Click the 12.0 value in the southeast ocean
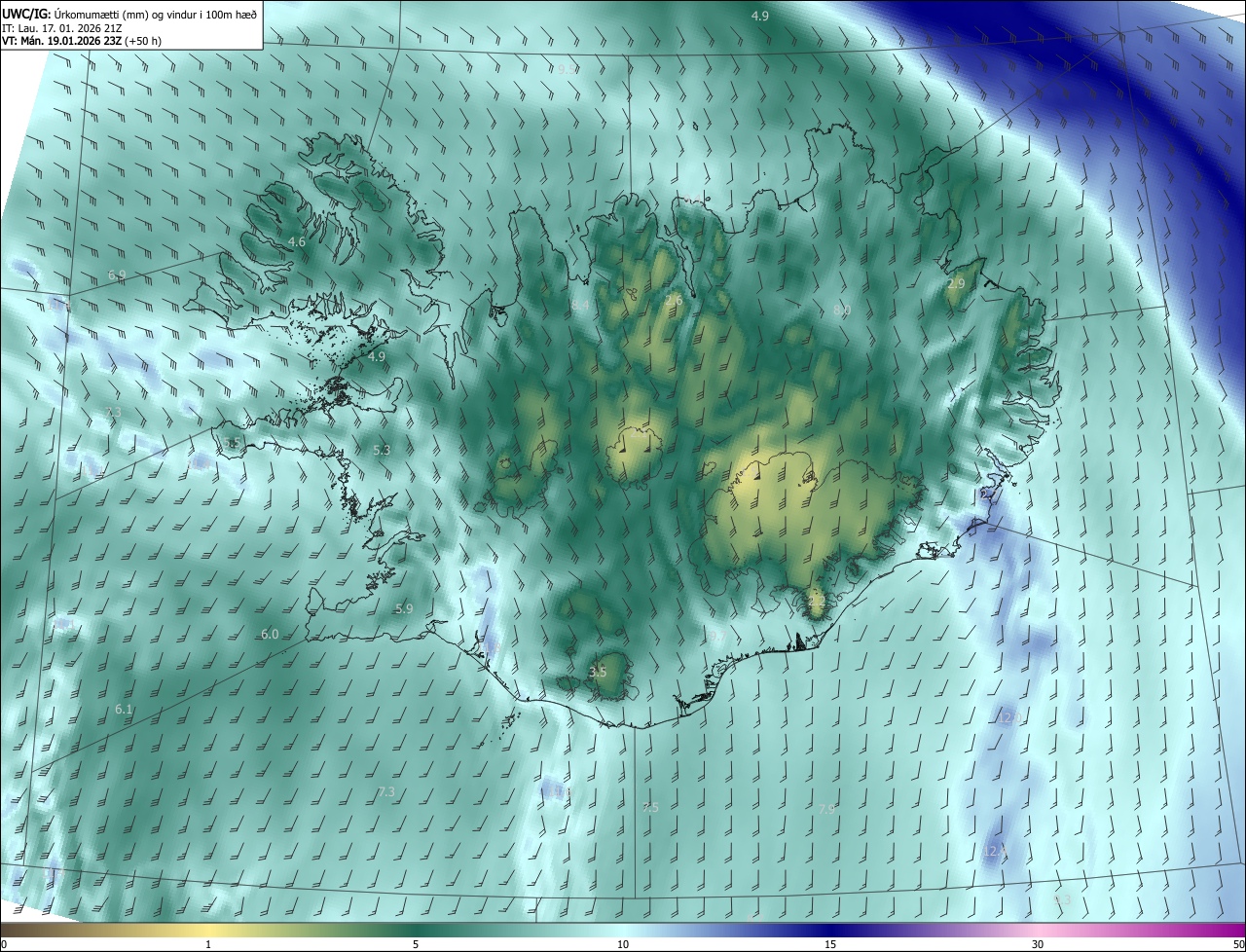The width and height of the screenshot is (1246, 952). (1008, 717)
